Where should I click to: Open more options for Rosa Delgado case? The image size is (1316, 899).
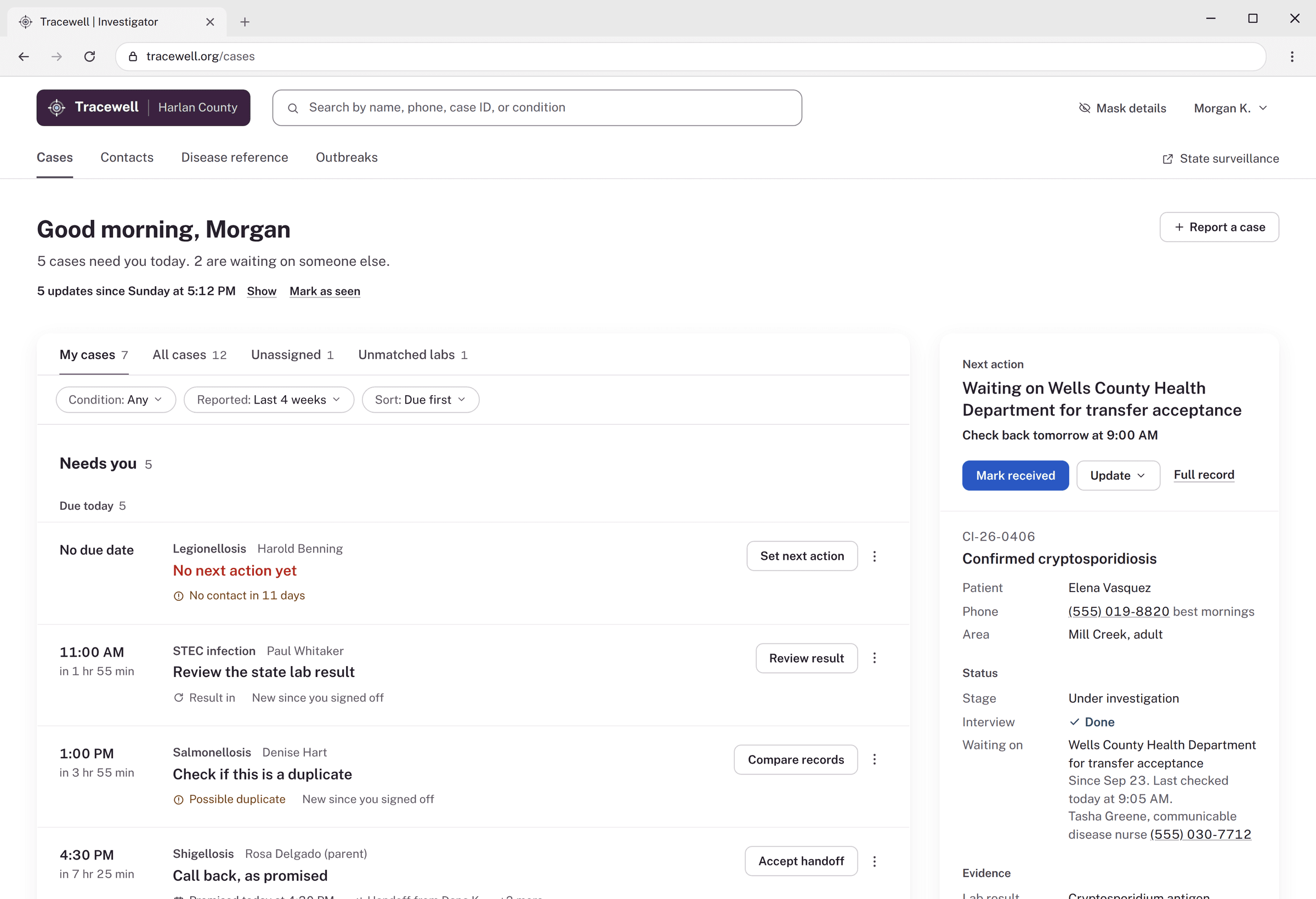pos(874,861)
